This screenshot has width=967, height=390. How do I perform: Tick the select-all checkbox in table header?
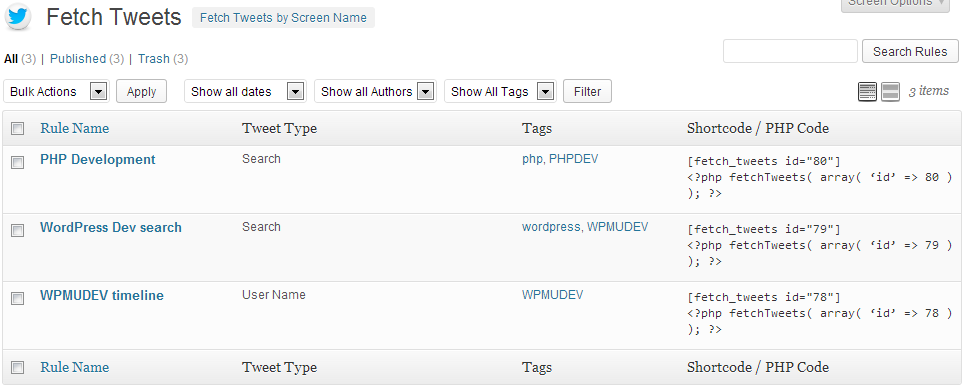point(18,128)
